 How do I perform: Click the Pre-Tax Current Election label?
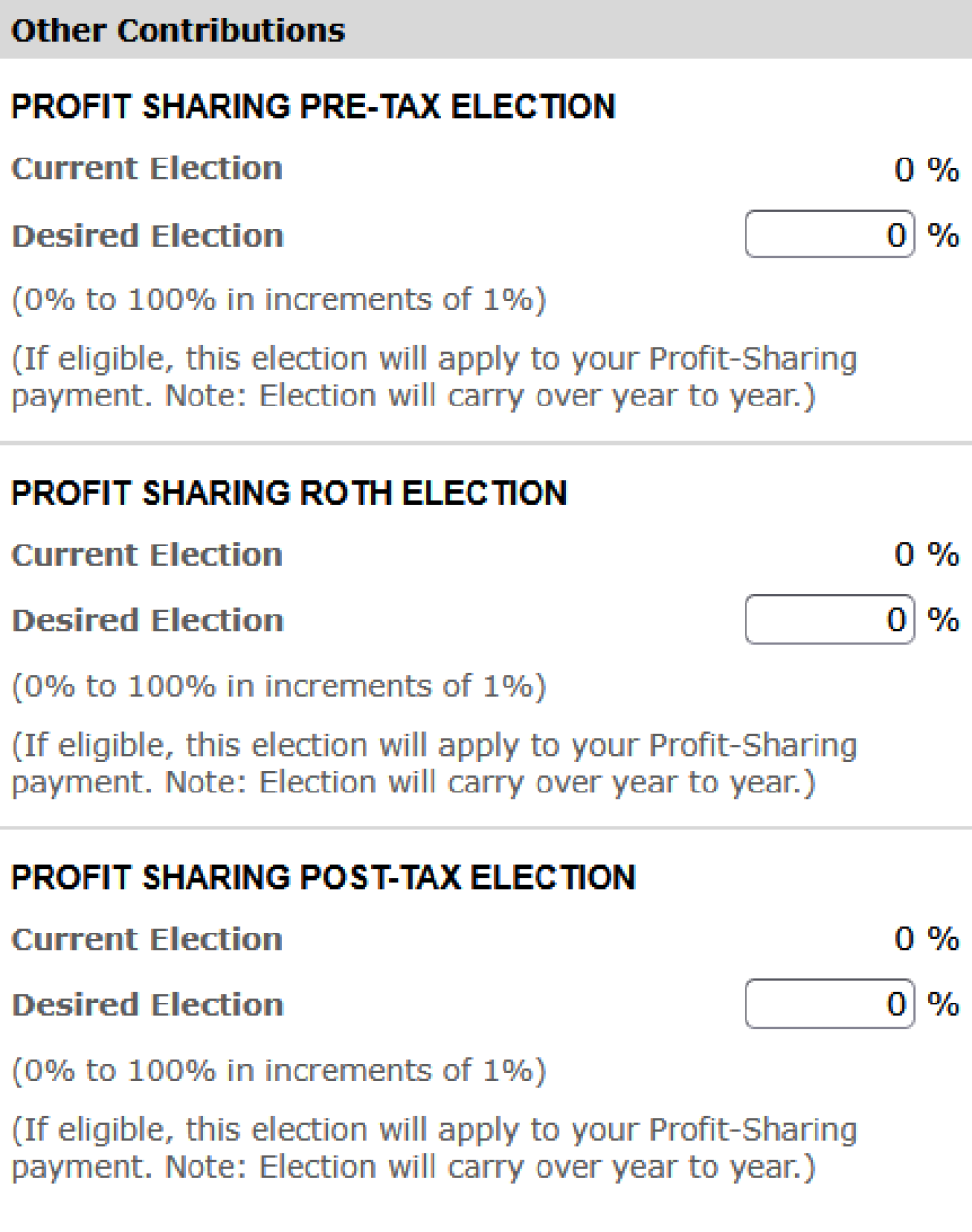point(147,167)
